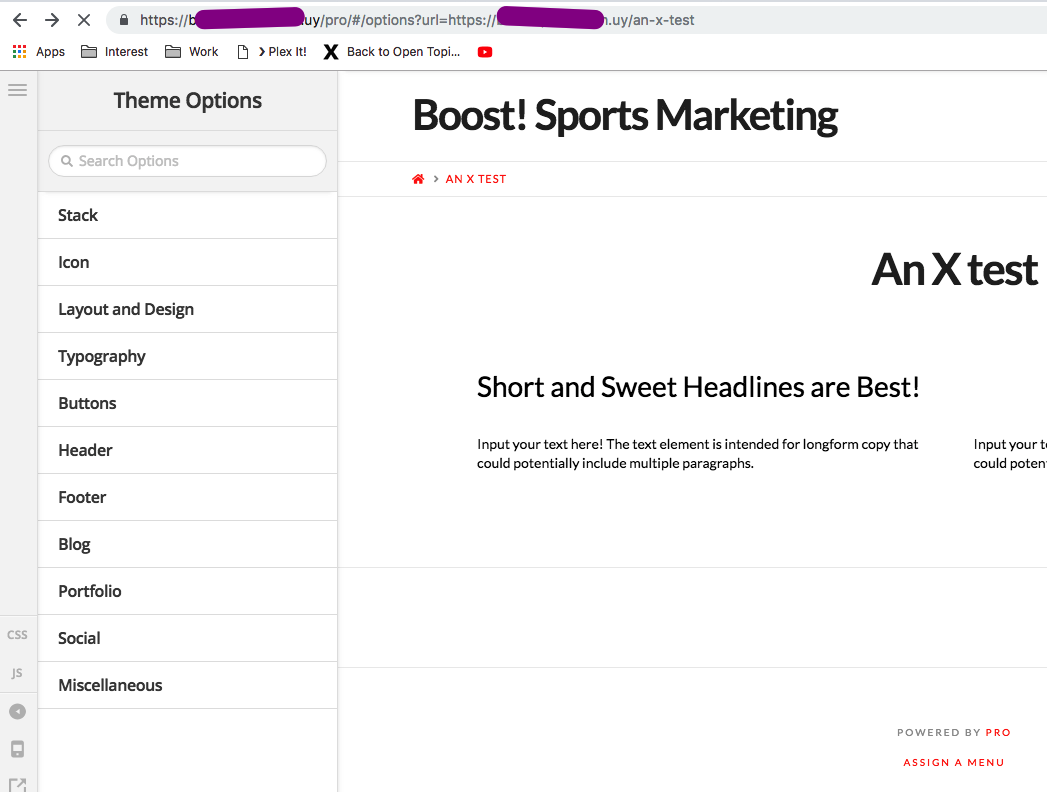Image resolution: width=1047 pixels, height=792 pixels.
Task: Open the Header options section
Action: pyautogui.click(x=187, y=450)
